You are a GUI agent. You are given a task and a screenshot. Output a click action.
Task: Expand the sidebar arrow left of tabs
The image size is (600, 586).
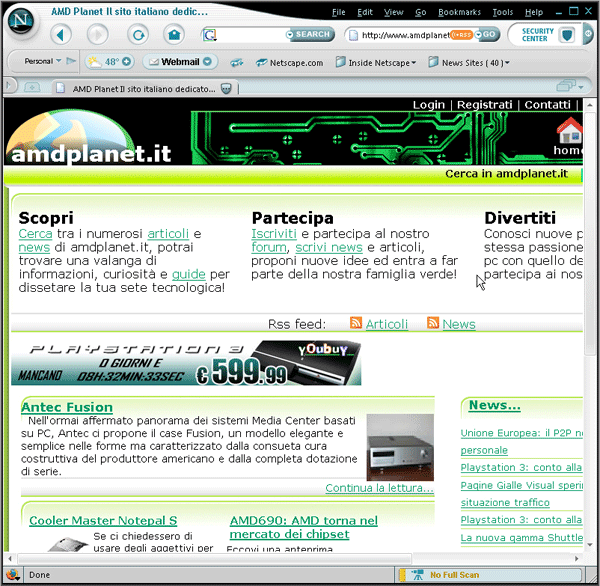click(9, 85)
